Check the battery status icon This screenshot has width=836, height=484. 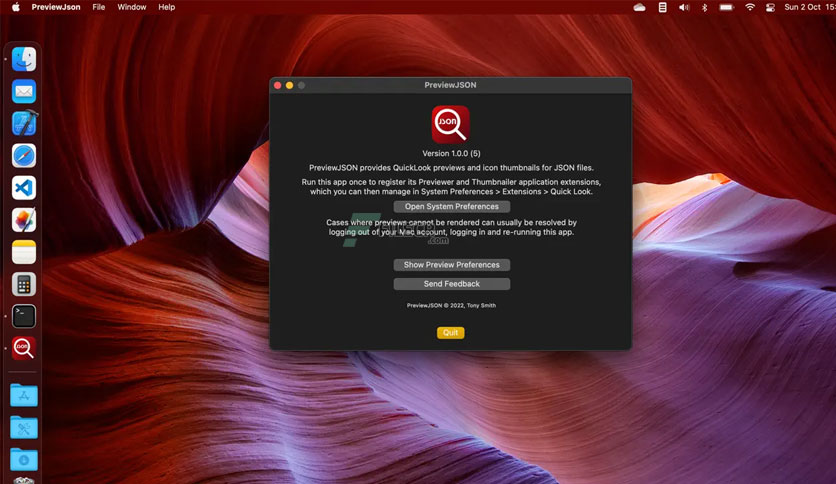coord(726,7)
